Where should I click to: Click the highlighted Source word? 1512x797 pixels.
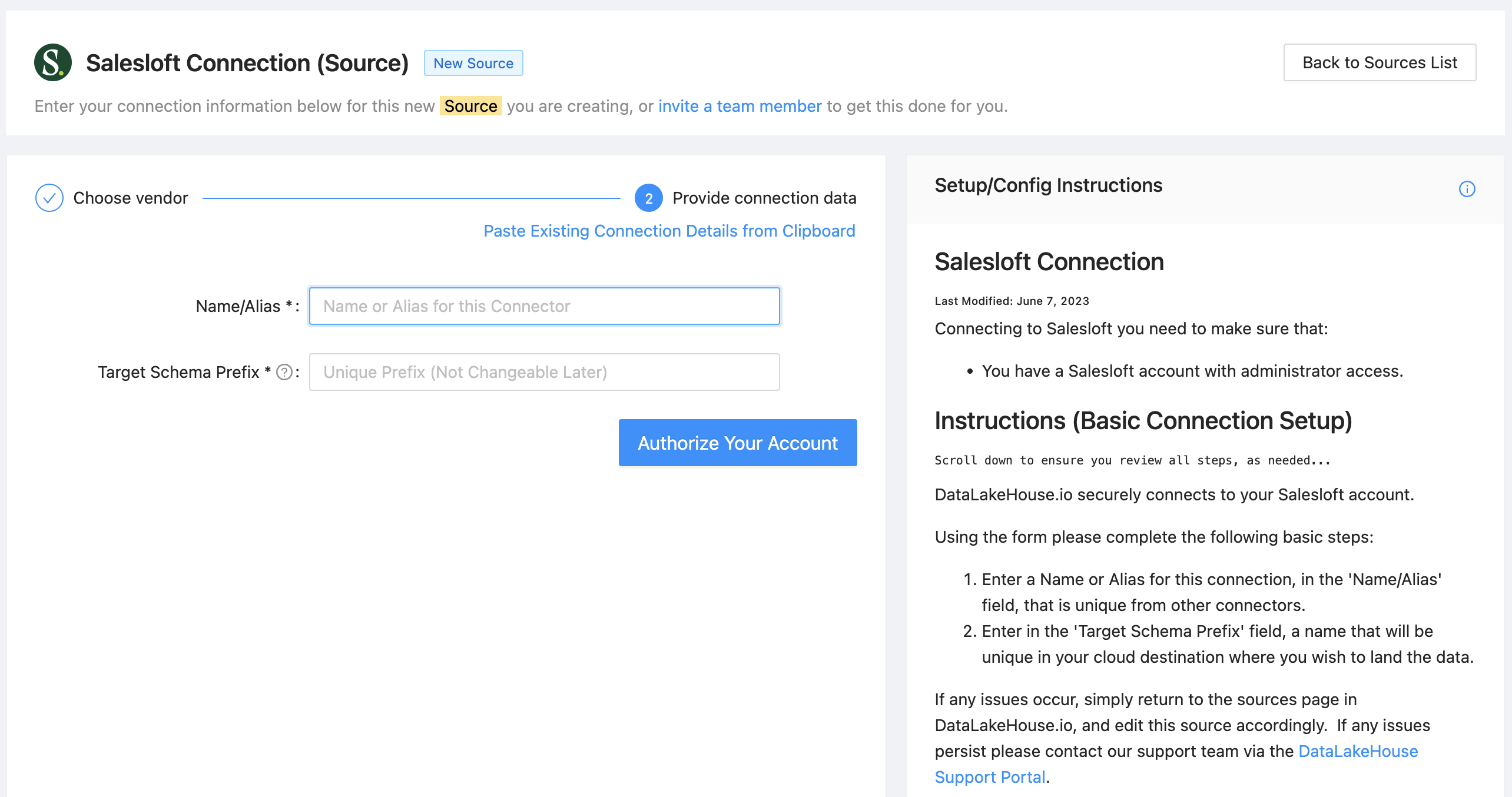(470, 106)
